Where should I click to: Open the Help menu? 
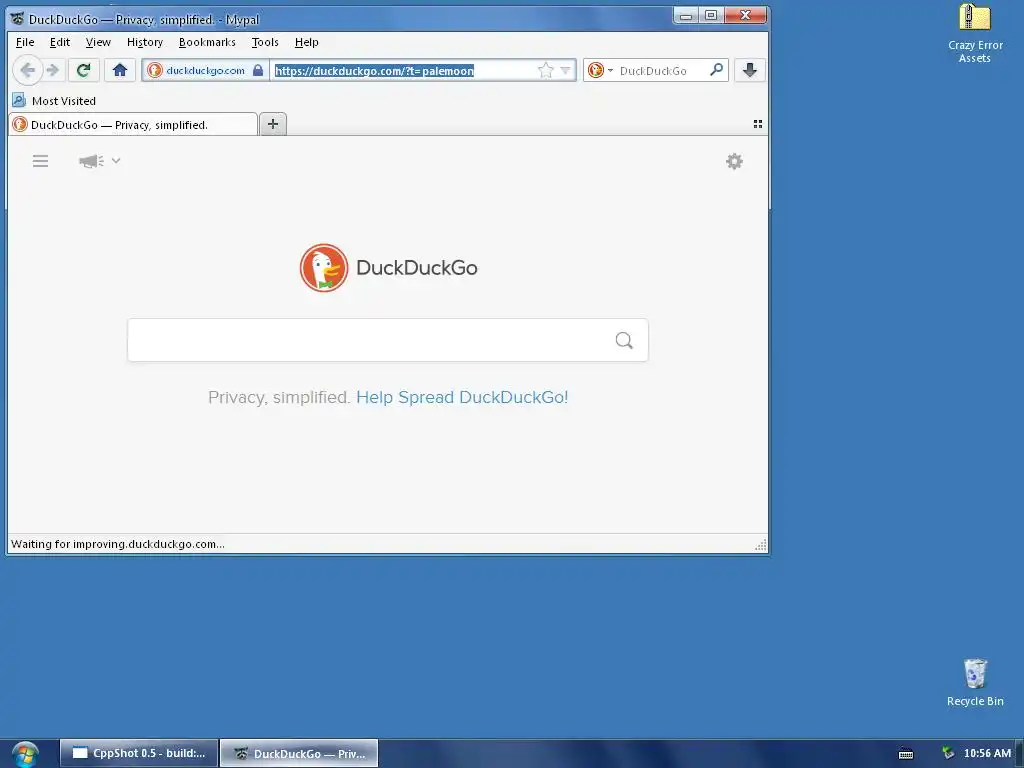click(306, 42)
